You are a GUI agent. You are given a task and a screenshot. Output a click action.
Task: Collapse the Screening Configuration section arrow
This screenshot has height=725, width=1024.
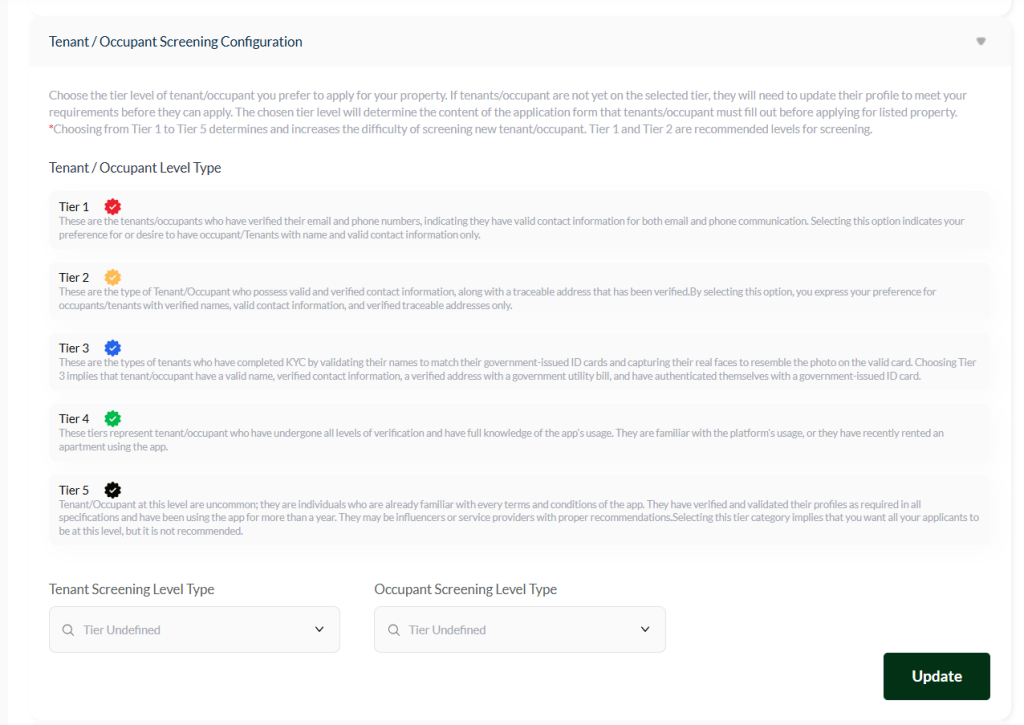[x=981, y=42]
